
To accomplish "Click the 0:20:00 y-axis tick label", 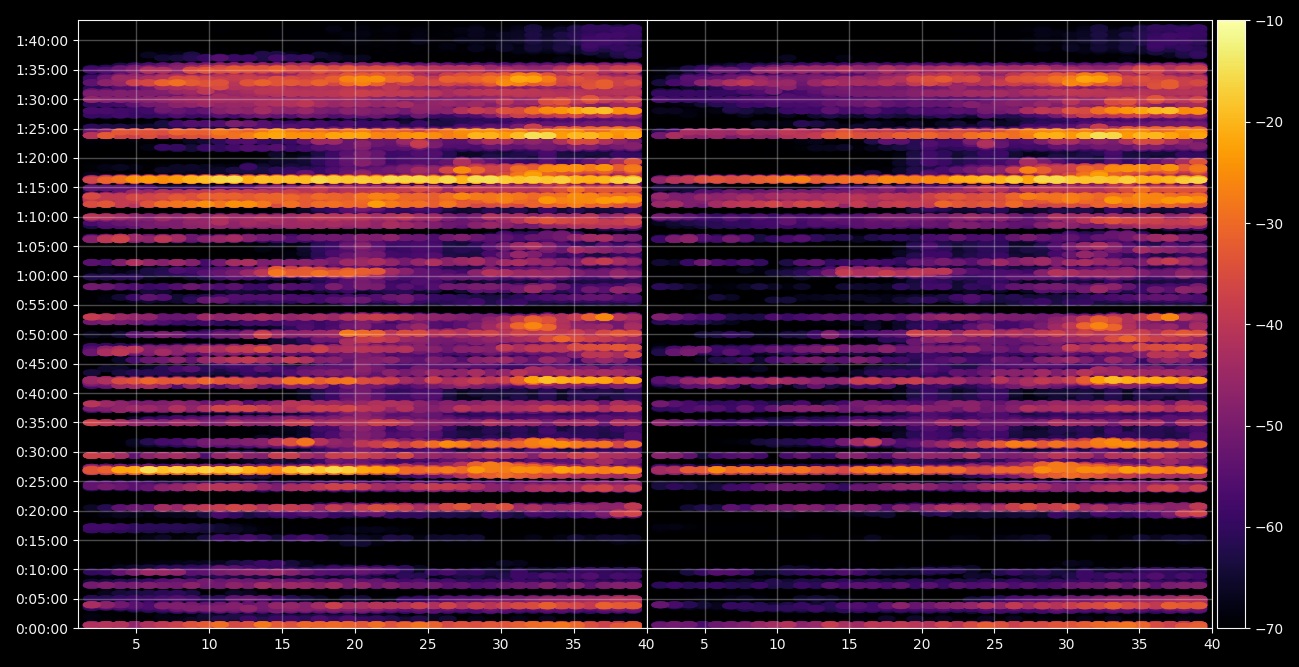I will (x=42, y=511).
